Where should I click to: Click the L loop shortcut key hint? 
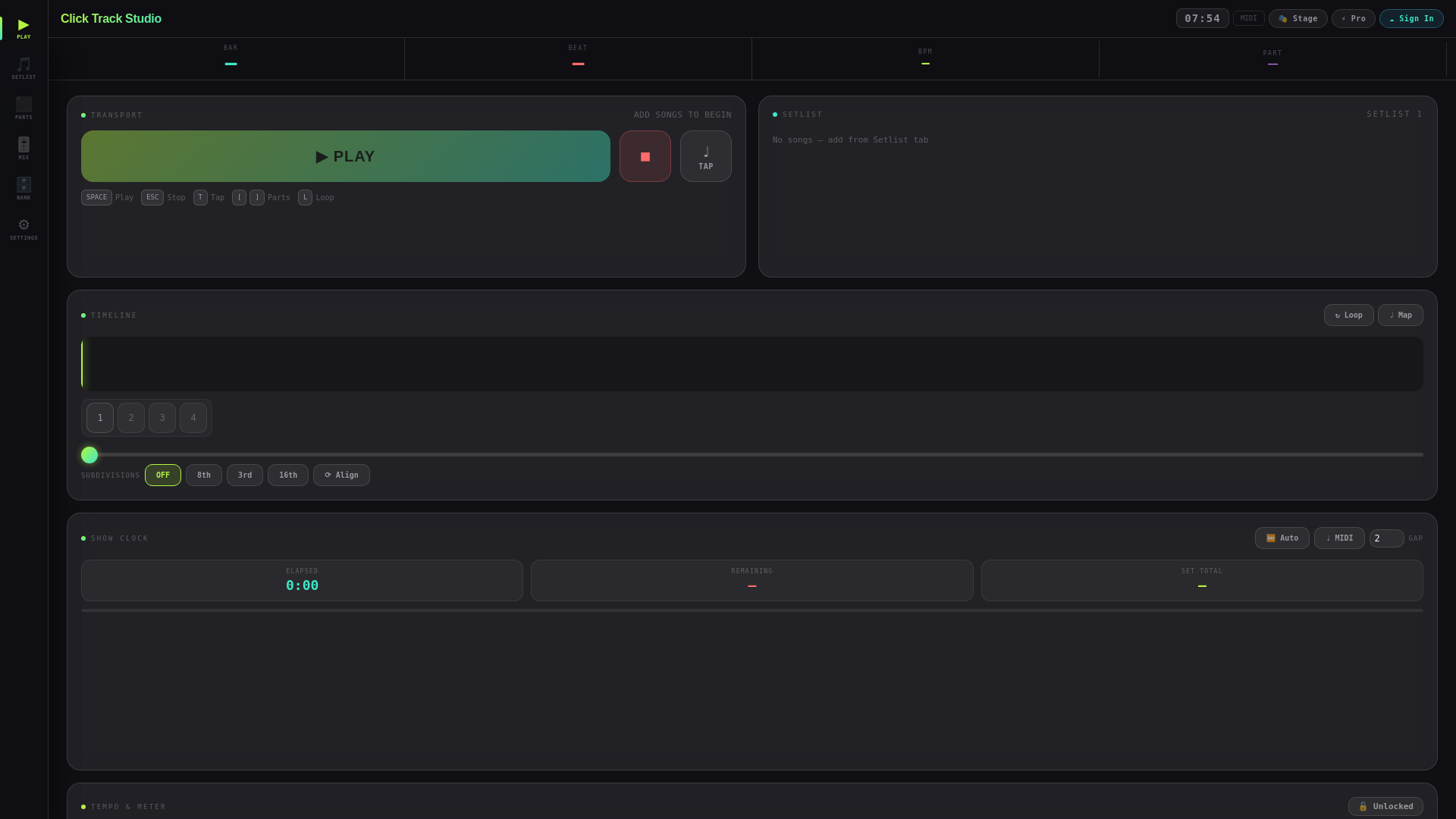[305, 198]
